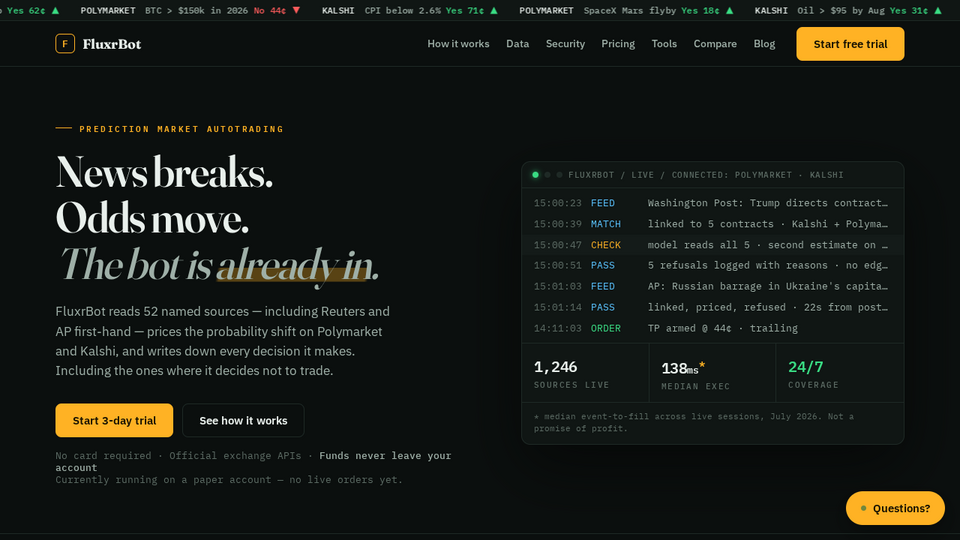This screenshot has width=960, height=540.
Task: Click the first POLYMARKET label in the ticker
Action: click(108, 10)
